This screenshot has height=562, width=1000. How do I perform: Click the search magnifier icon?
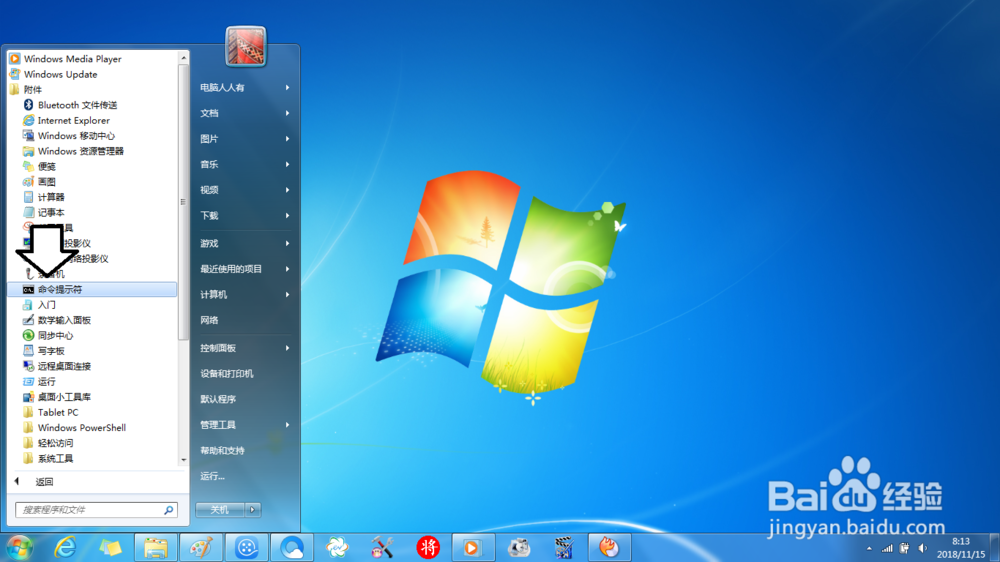tap(168, 510)
